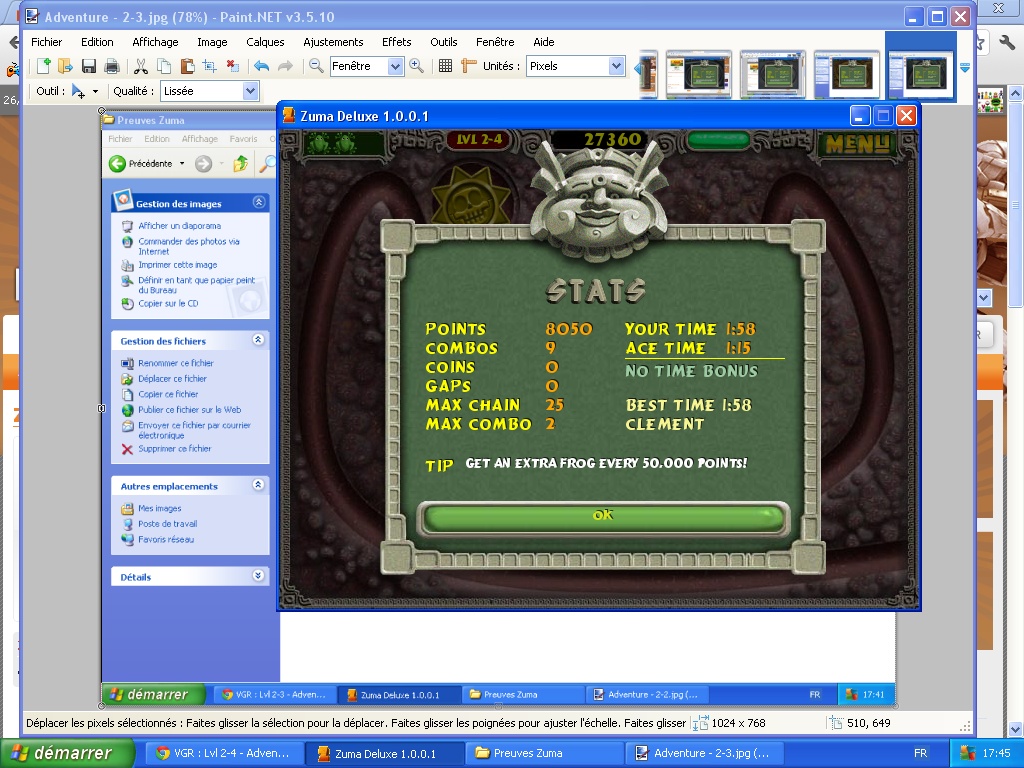The image size is (1024, 768).
Task: Open the Outil tool chooser dropdown
Action: pyautogui.click(x=83, y=91)
